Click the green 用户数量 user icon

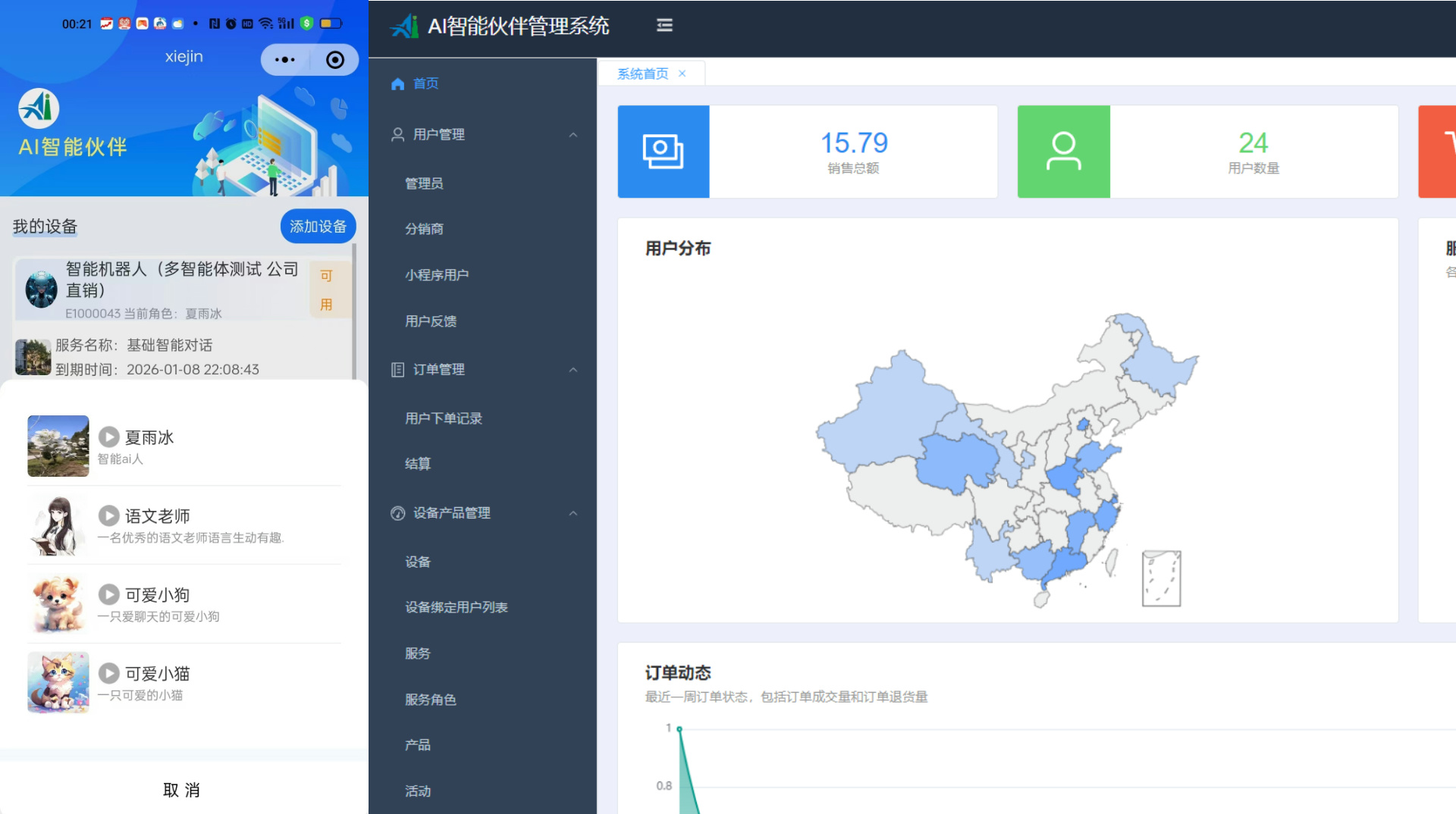pos(1064,152)
